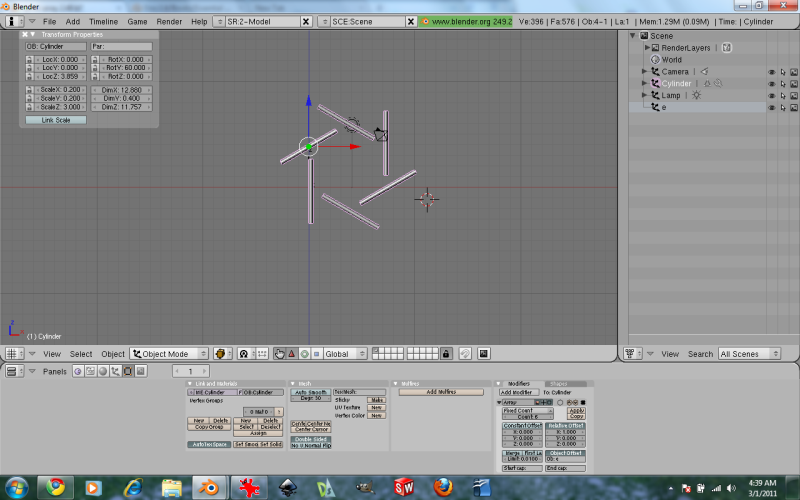Toggle the Double Sided button
800x500 pixels.
tap(311, 439)
